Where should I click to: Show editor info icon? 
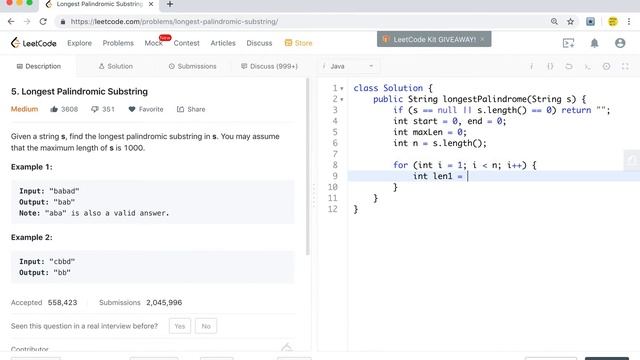pos(531,66)
